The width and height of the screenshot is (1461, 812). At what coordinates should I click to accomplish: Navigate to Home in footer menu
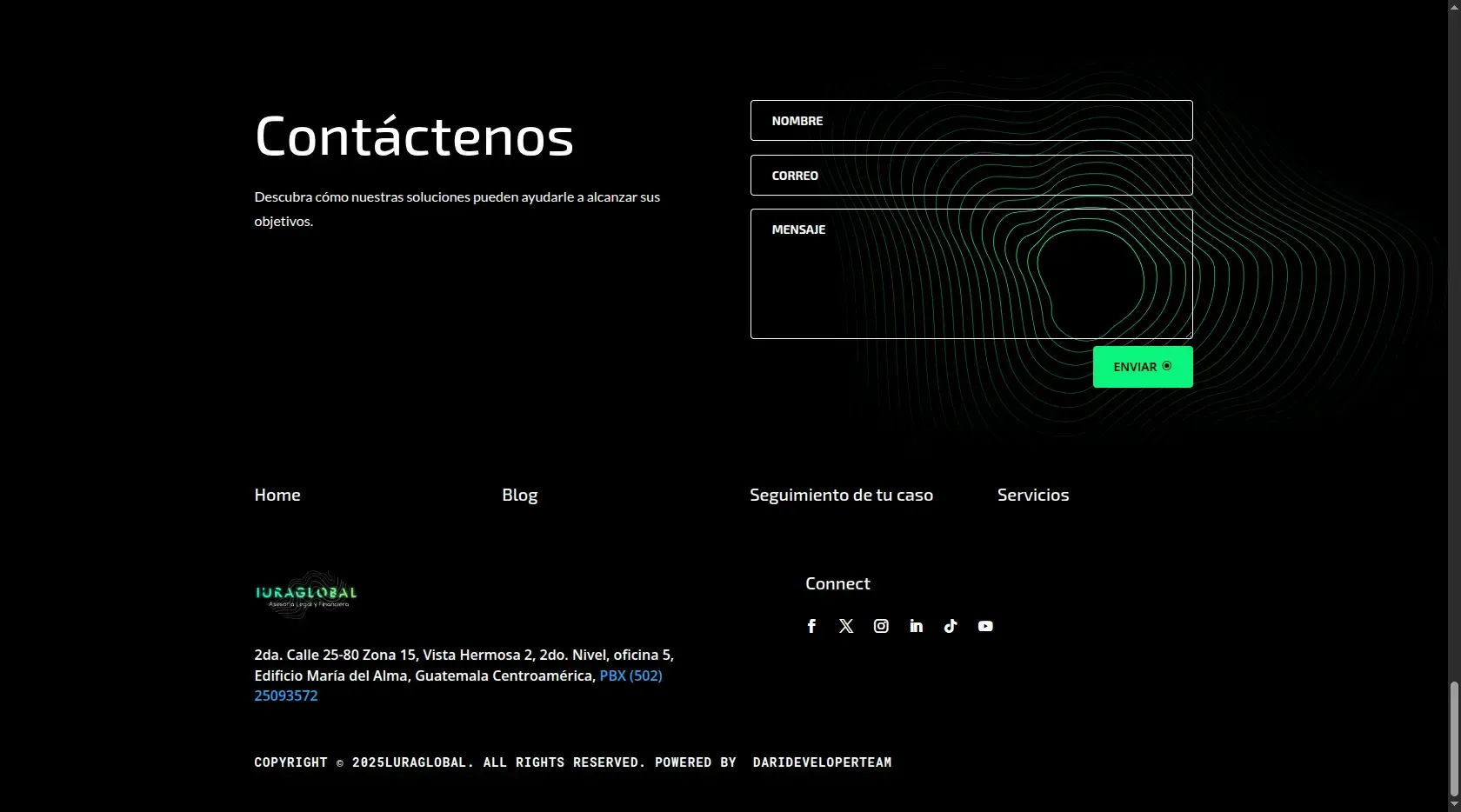277,495
